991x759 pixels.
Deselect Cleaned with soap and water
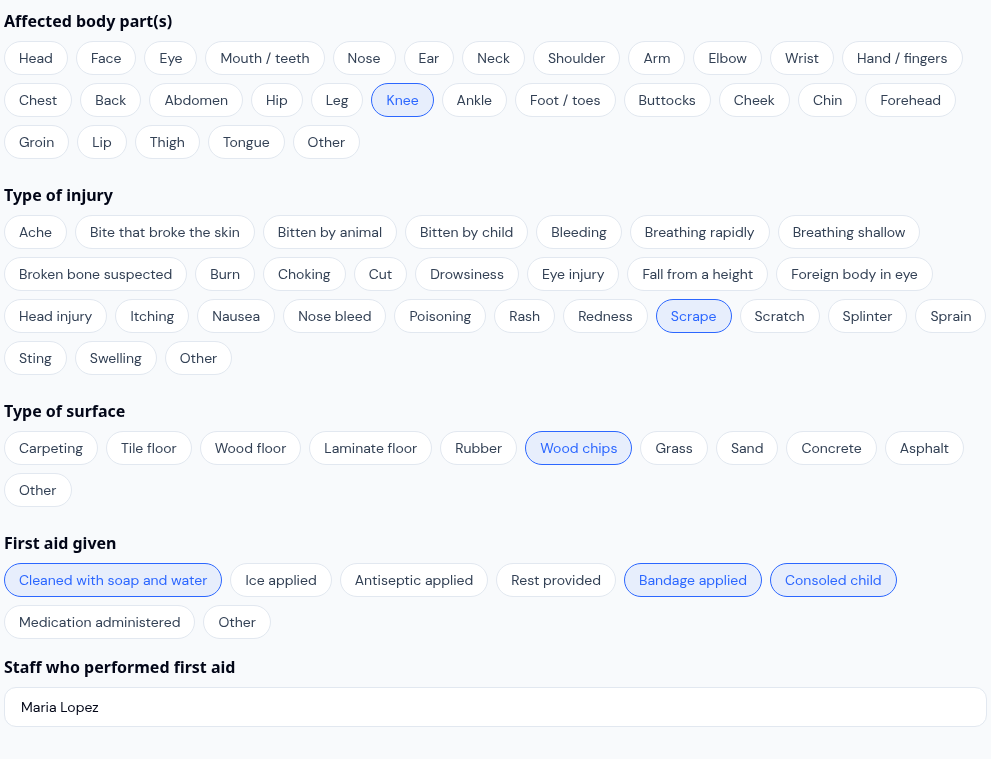pyautogui.click(x=113, y=580)
